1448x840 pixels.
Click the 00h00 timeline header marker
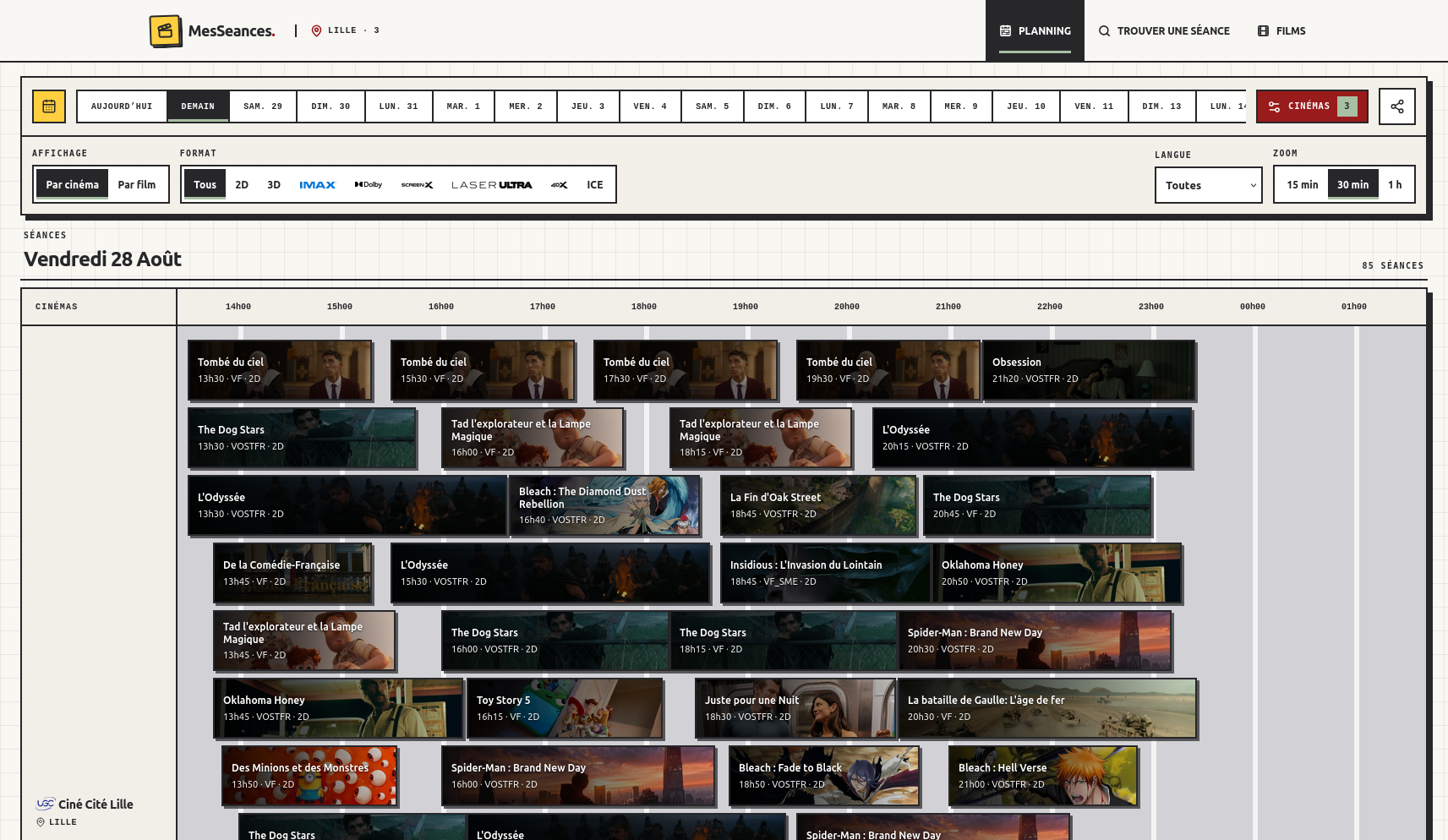(x=1253, y=307)
